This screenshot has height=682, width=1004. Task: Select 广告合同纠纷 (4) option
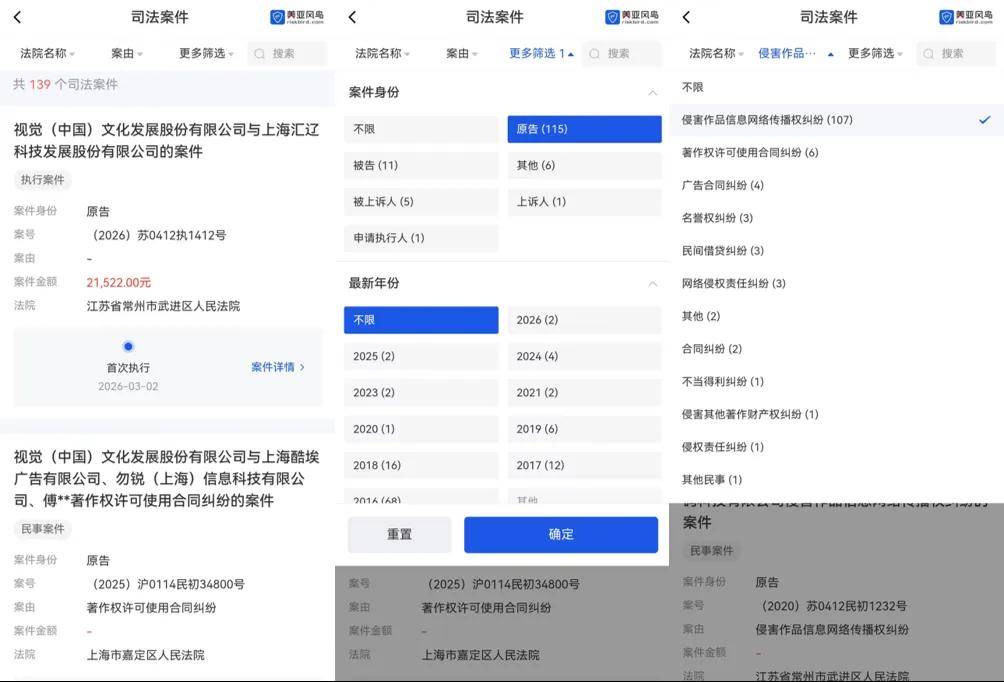(x=836, y=185)
